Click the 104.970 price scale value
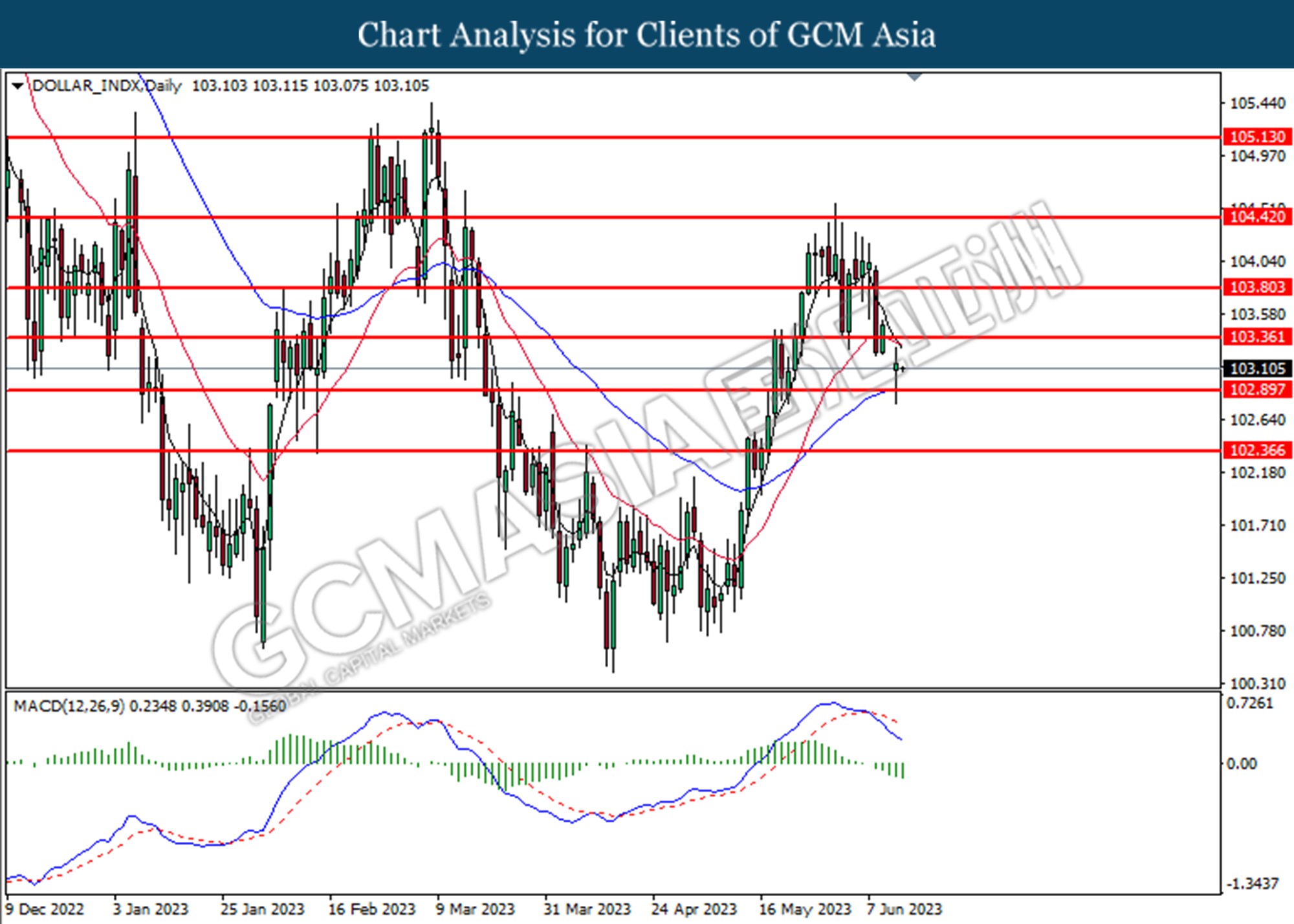 (x=1257, y=156)
